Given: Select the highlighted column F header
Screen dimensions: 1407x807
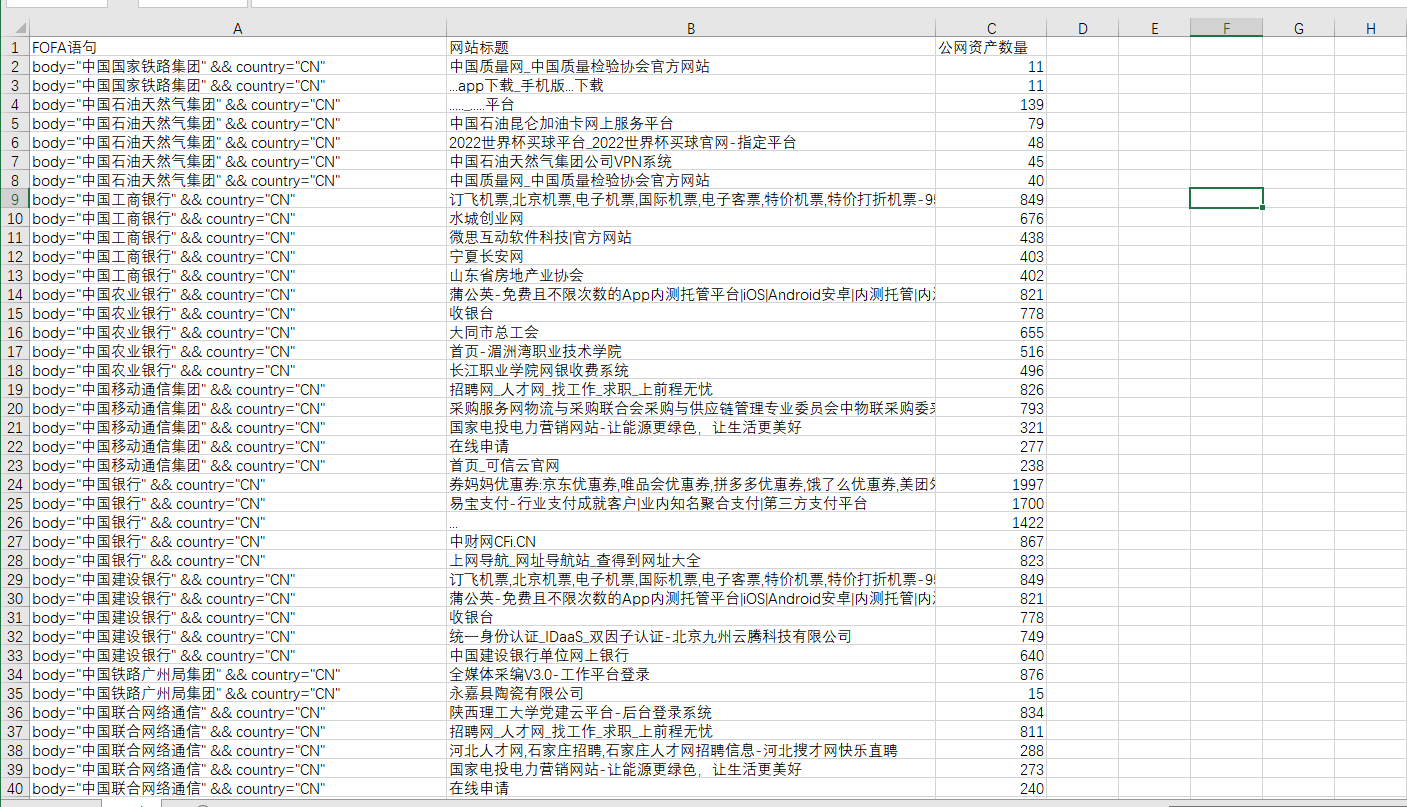Looking at the screenshot, I should [1226, 29].
